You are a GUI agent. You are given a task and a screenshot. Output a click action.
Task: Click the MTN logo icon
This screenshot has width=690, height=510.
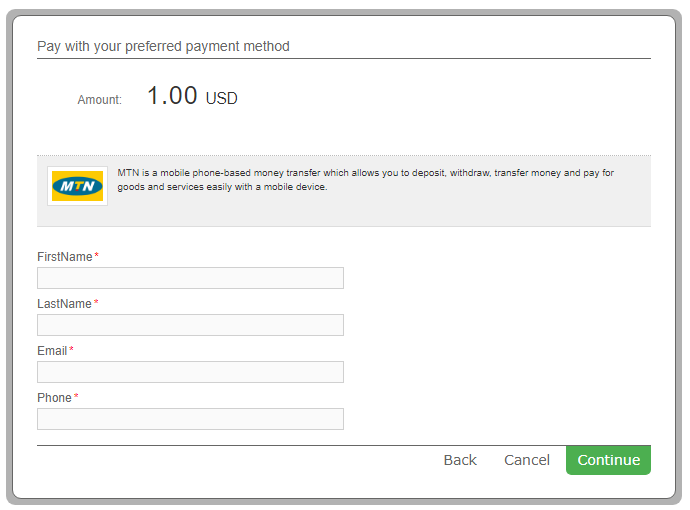77,186
